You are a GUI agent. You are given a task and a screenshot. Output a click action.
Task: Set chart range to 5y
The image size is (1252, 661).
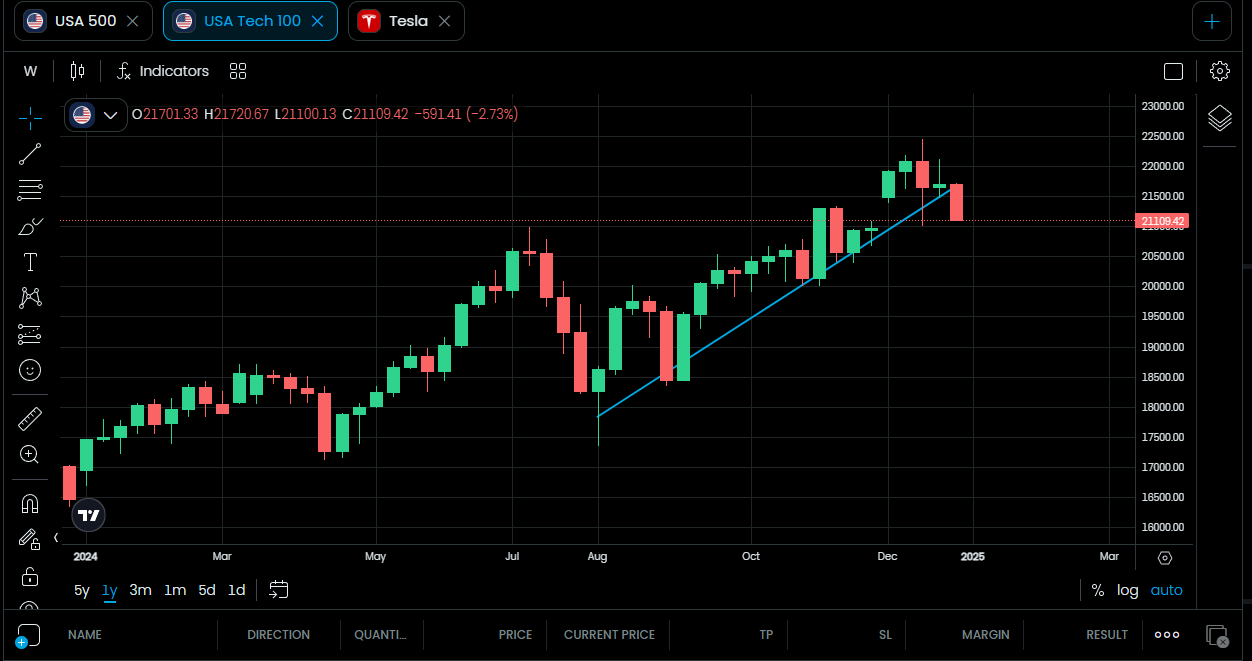click(x=82, y=590)
